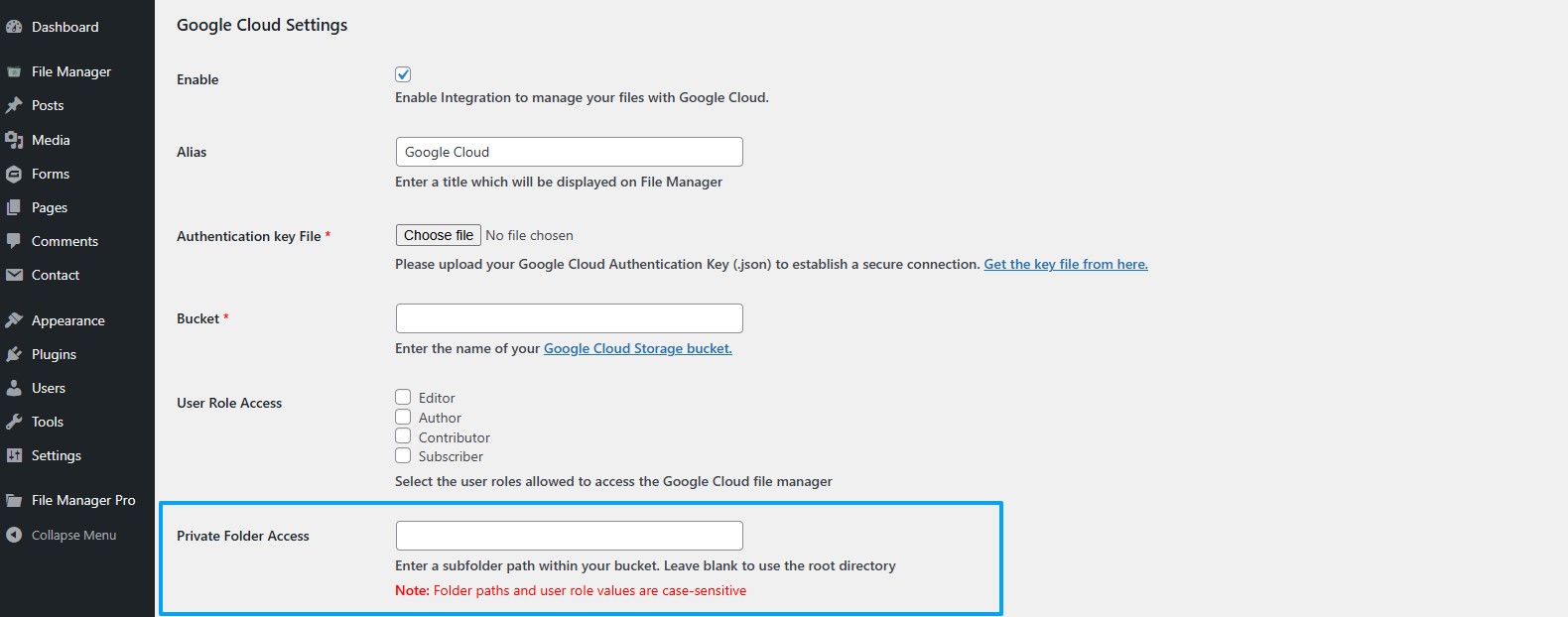The image size is (1568, 617).
Task: Click the red case-sensitive Note text
Action: tap(571, 590)
